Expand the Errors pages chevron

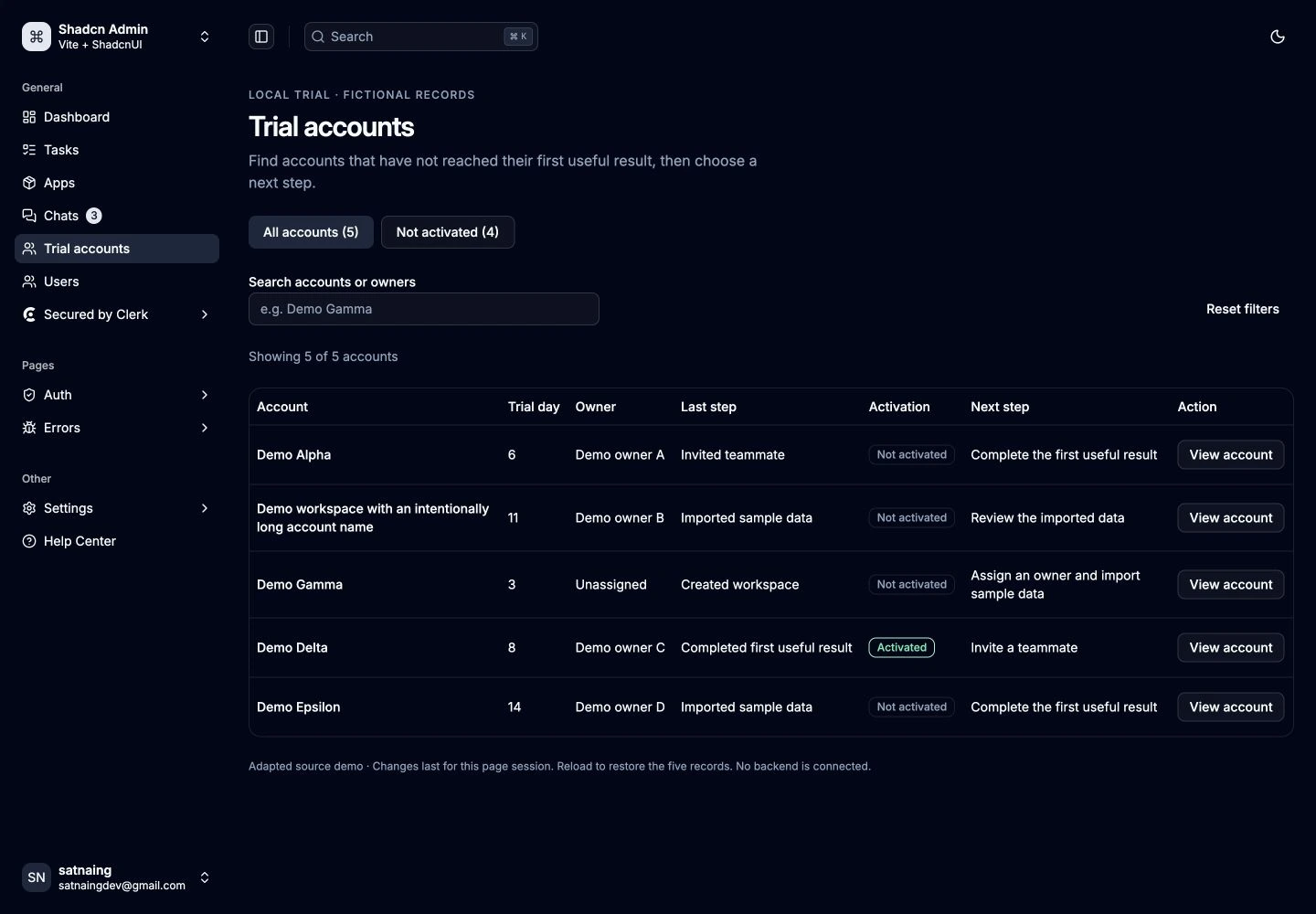205,428
